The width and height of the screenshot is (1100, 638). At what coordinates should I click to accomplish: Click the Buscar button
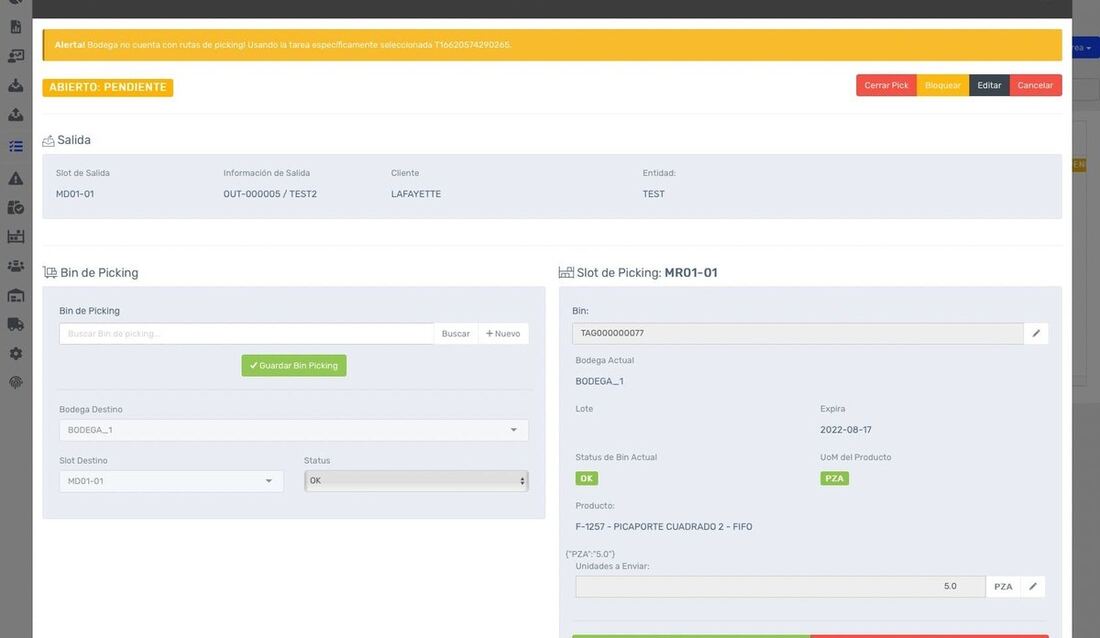(456, 334)
